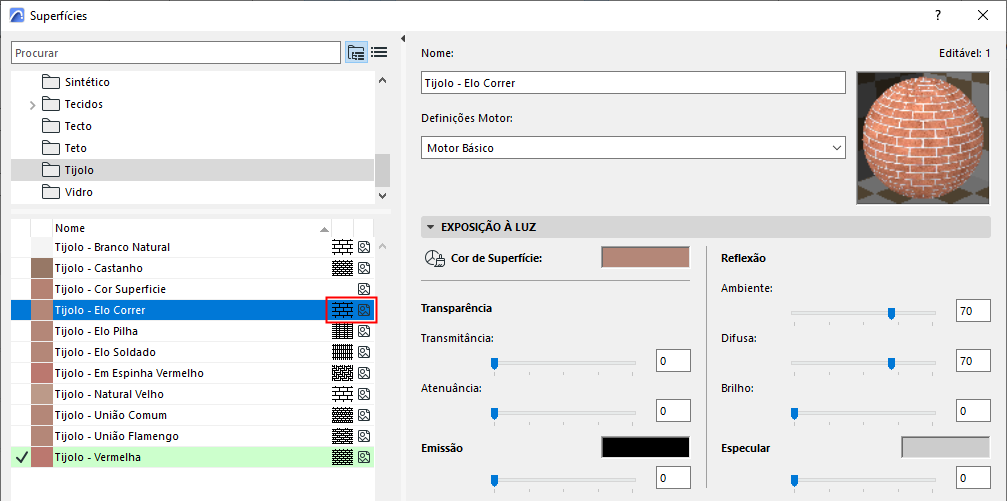
Task: Click texture icon for Tijolo - União Comum
Action: click(x=364, y=415)
